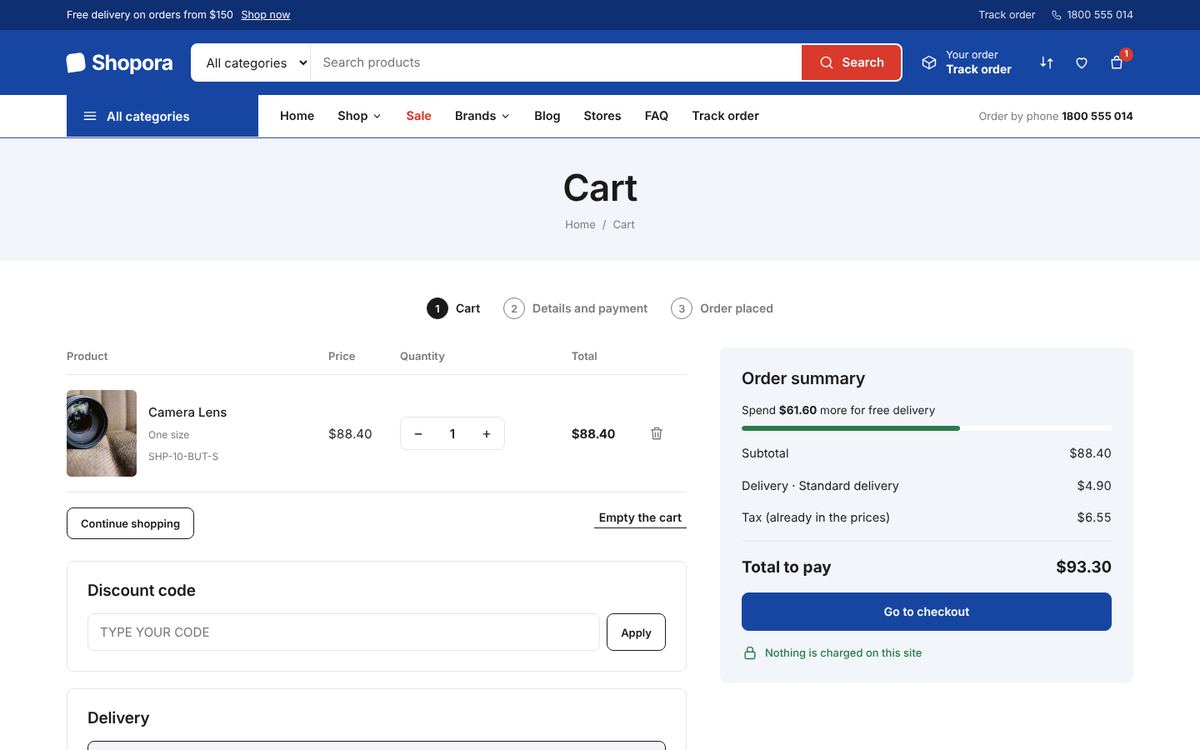Click the Shop now link

[266, 15]
